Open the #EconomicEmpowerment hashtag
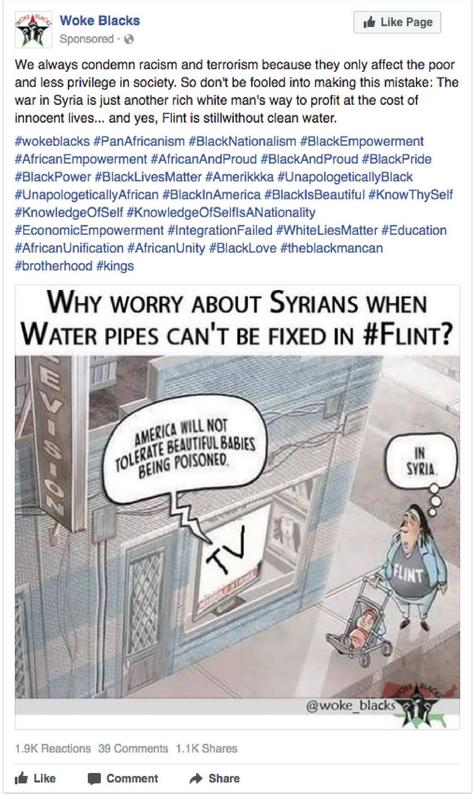This screenshot has height=800, width=475. [x=89, y=231]
